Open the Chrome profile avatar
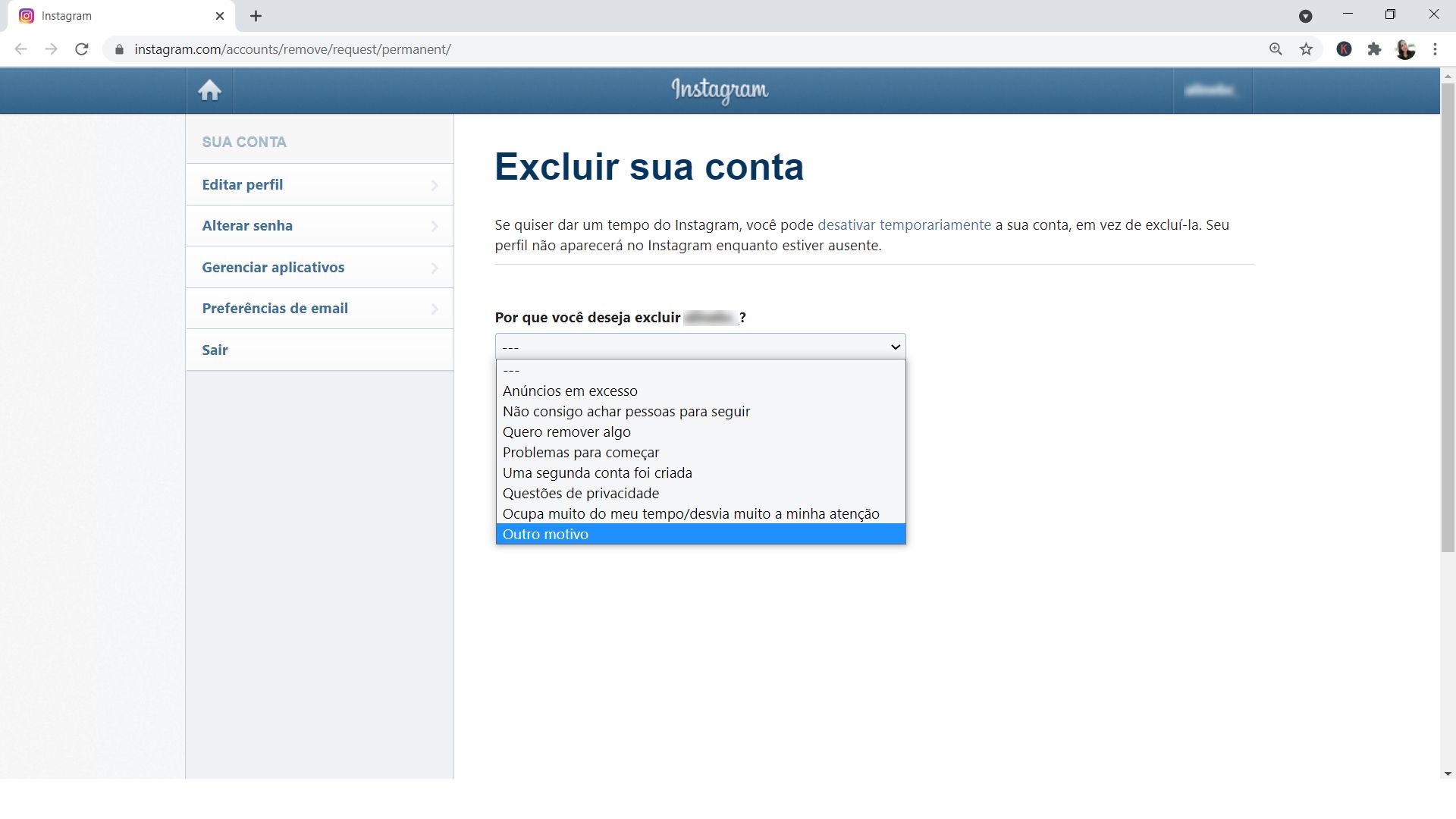 pos(1405,49)
